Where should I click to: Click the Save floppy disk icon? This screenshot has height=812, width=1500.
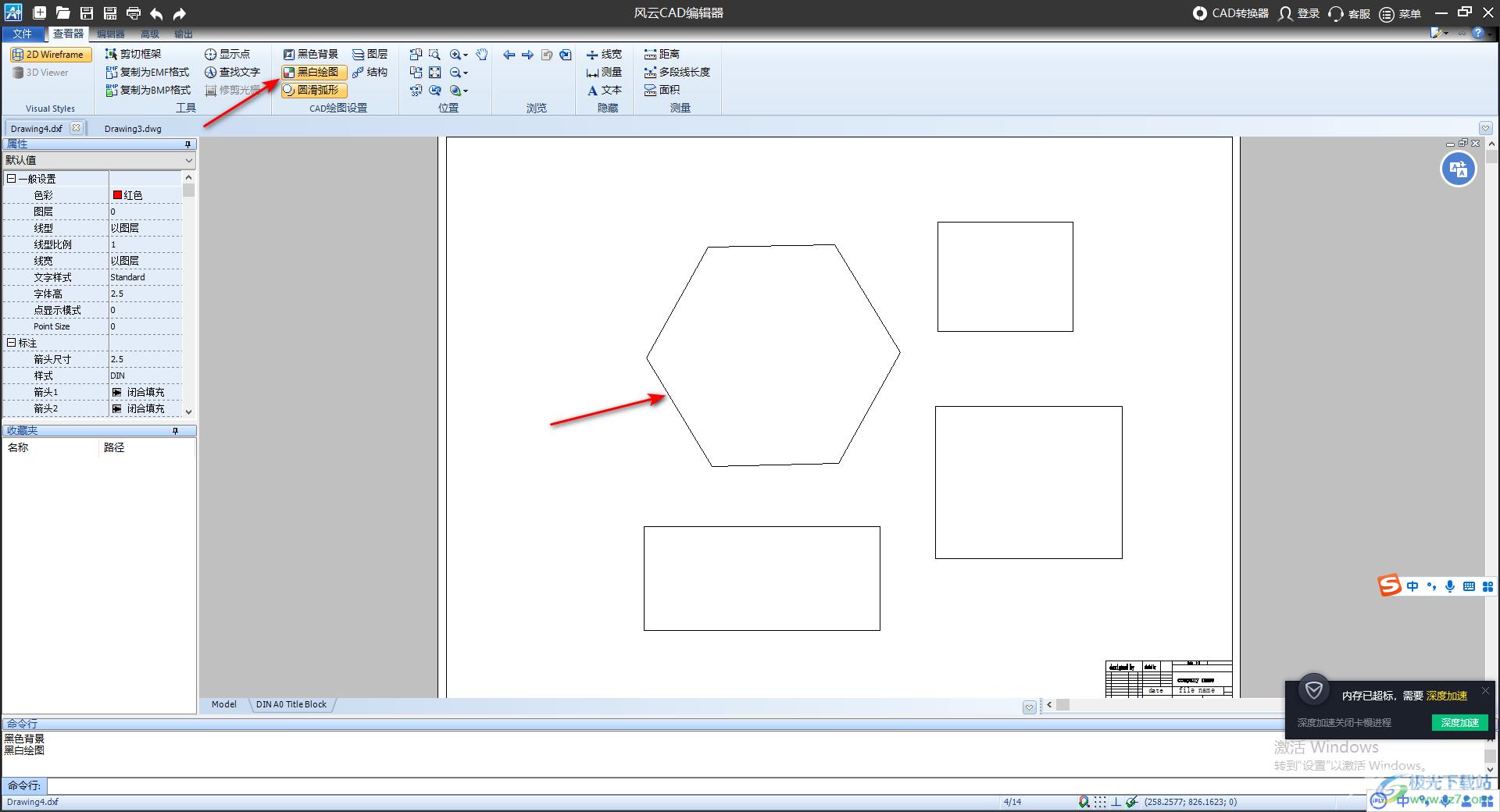pos(87,13)
